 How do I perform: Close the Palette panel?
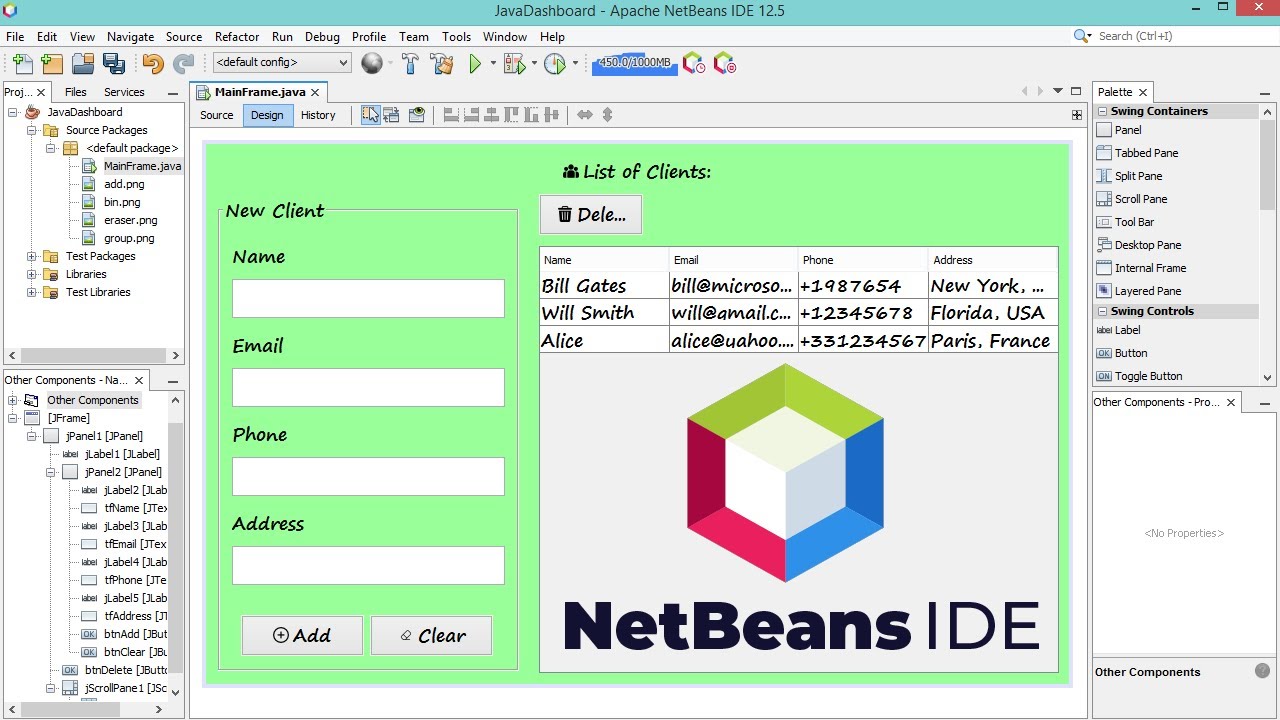pos(1143,92)
